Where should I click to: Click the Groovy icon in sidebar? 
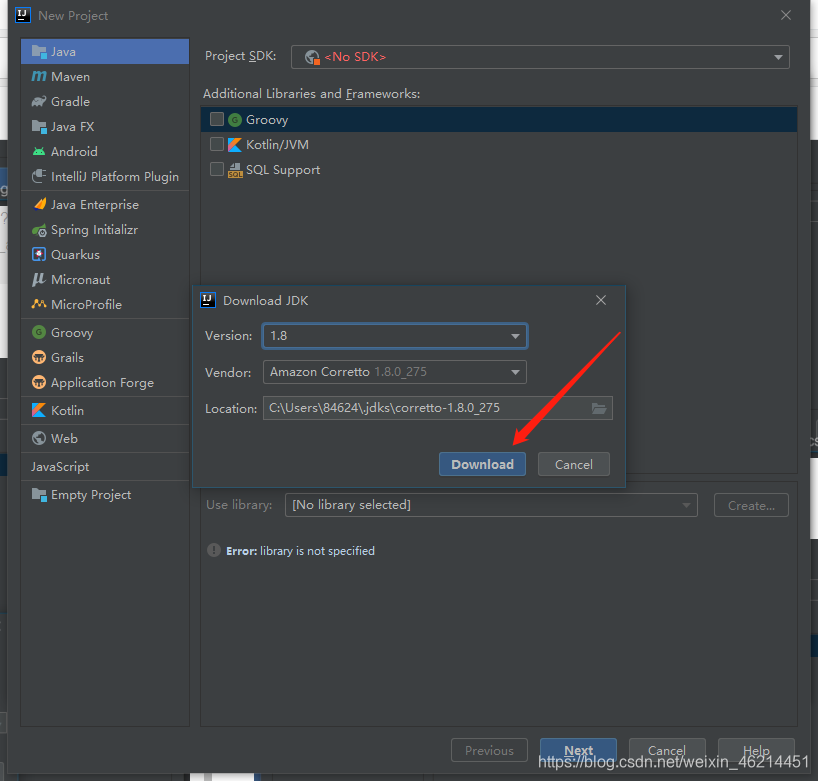pyautogui.click(x=39, y=332)
